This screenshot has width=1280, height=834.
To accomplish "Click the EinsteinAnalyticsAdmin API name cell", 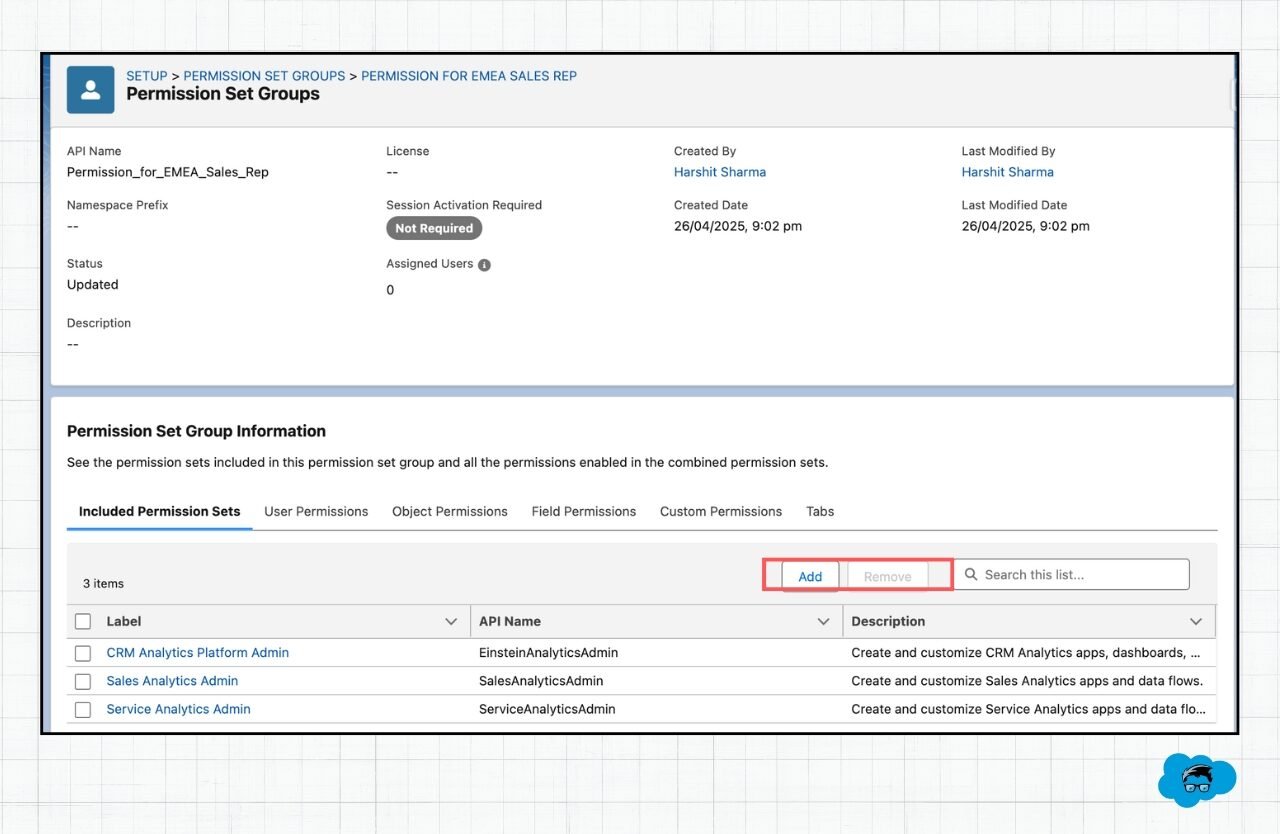I will tap(548, 653).
